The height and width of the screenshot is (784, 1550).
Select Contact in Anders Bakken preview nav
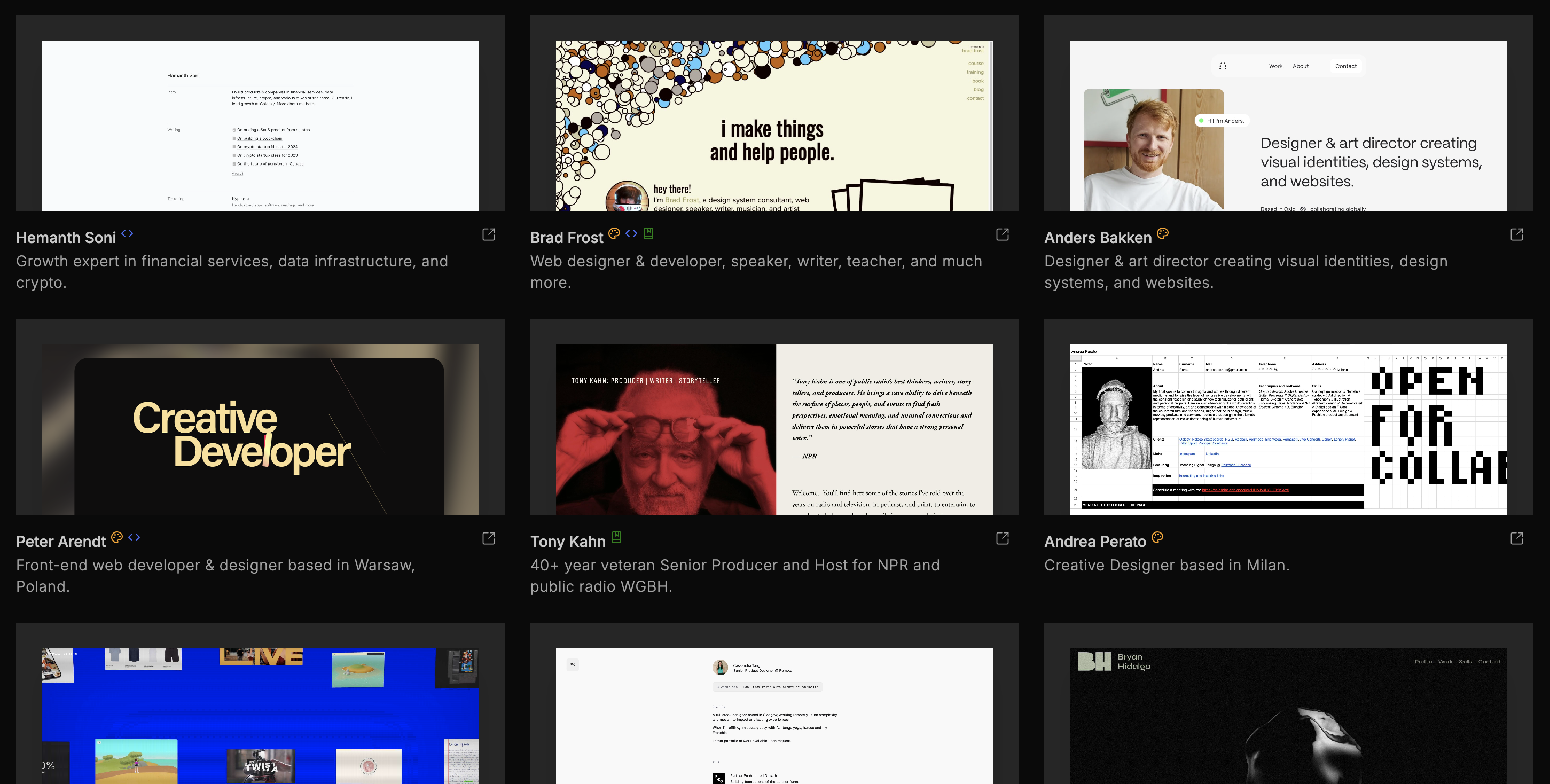pyautogui.click(x=1345, y=66)
